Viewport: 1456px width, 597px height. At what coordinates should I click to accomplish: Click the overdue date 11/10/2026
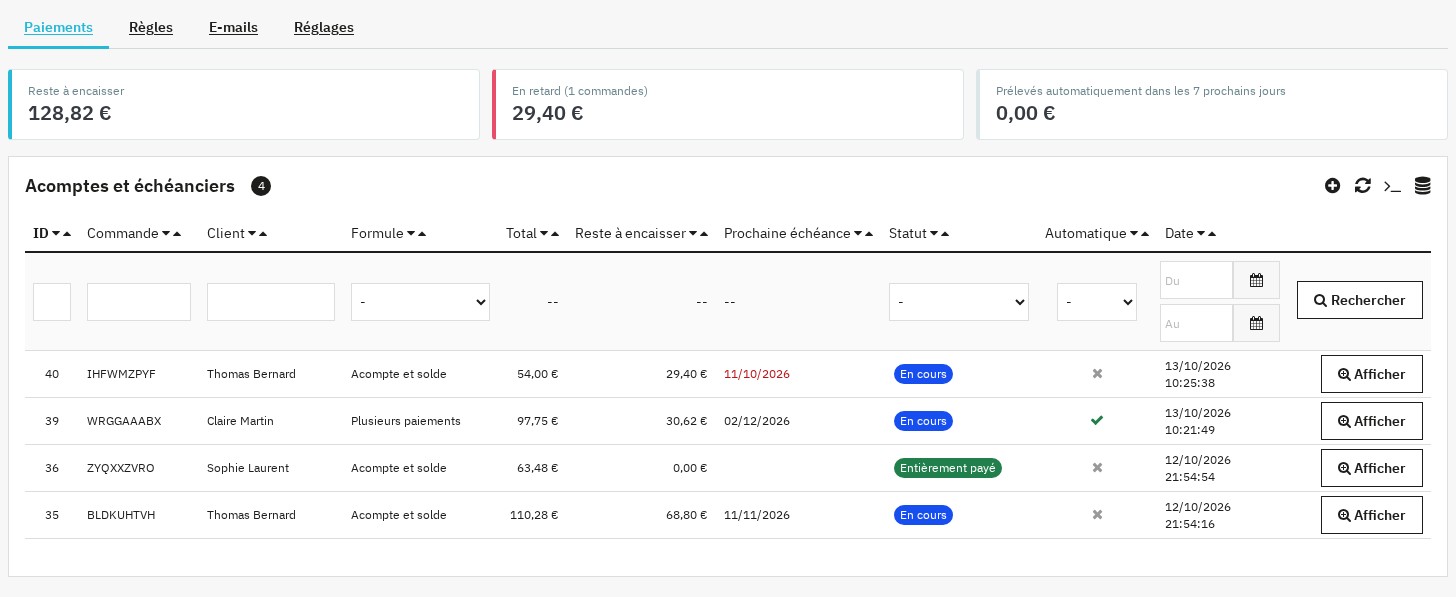(x=757, y=374)
